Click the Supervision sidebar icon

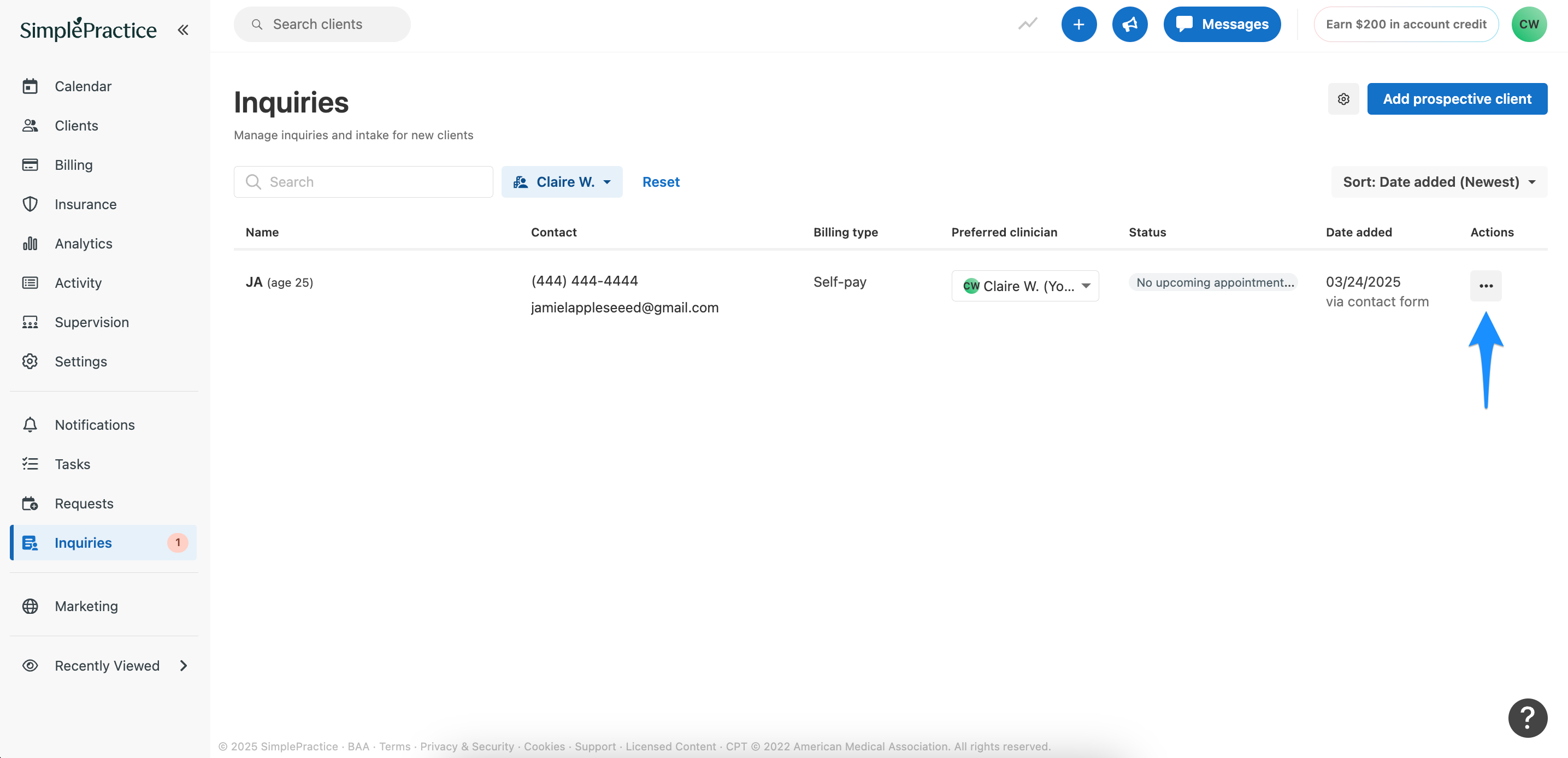pyautogui.click(x=30, y=322)
